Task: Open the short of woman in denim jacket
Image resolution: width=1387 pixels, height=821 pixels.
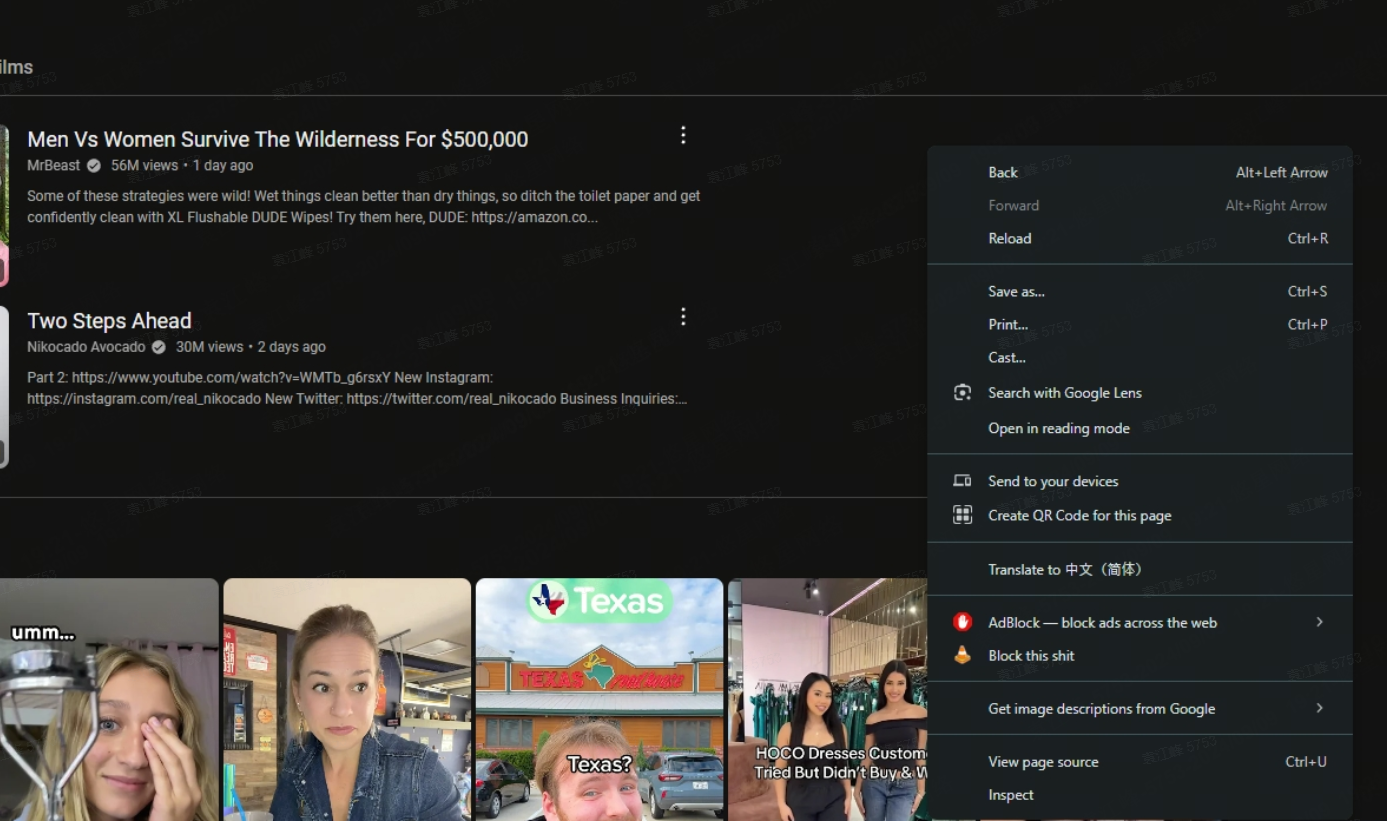Action: point(347,700)
